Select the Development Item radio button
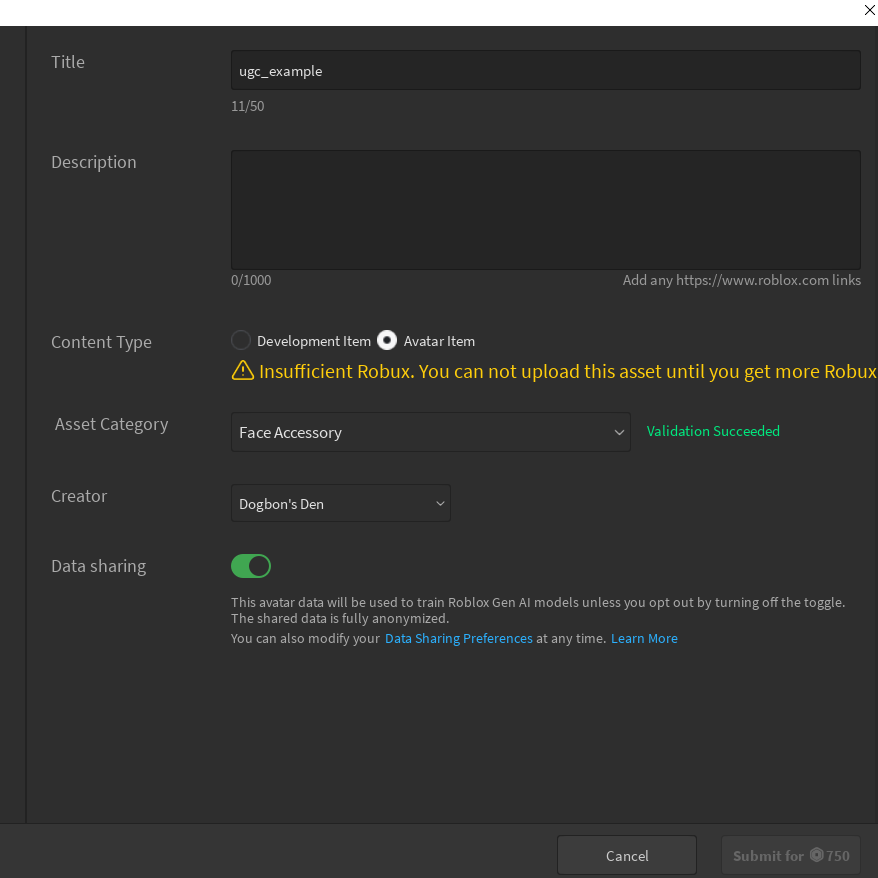The image size is (878, 878). 241,340
